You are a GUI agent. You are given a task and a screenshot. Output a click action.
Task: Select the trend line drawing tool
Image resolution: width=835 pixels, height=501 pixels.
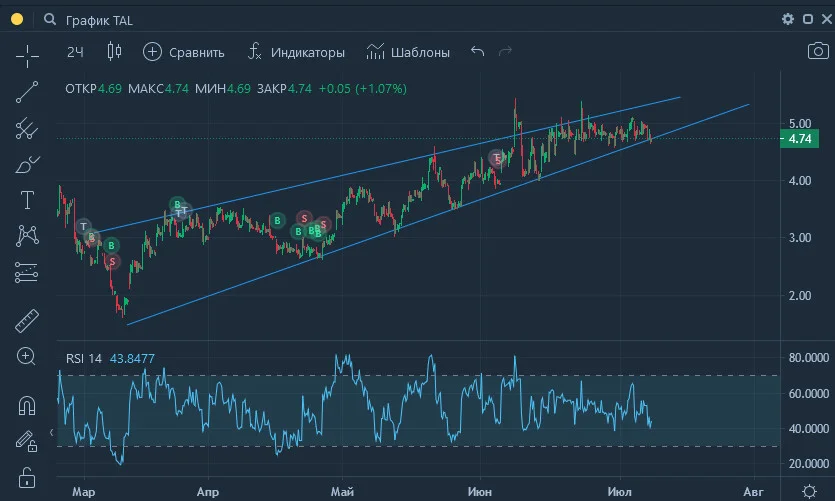(x=27, y=92)
